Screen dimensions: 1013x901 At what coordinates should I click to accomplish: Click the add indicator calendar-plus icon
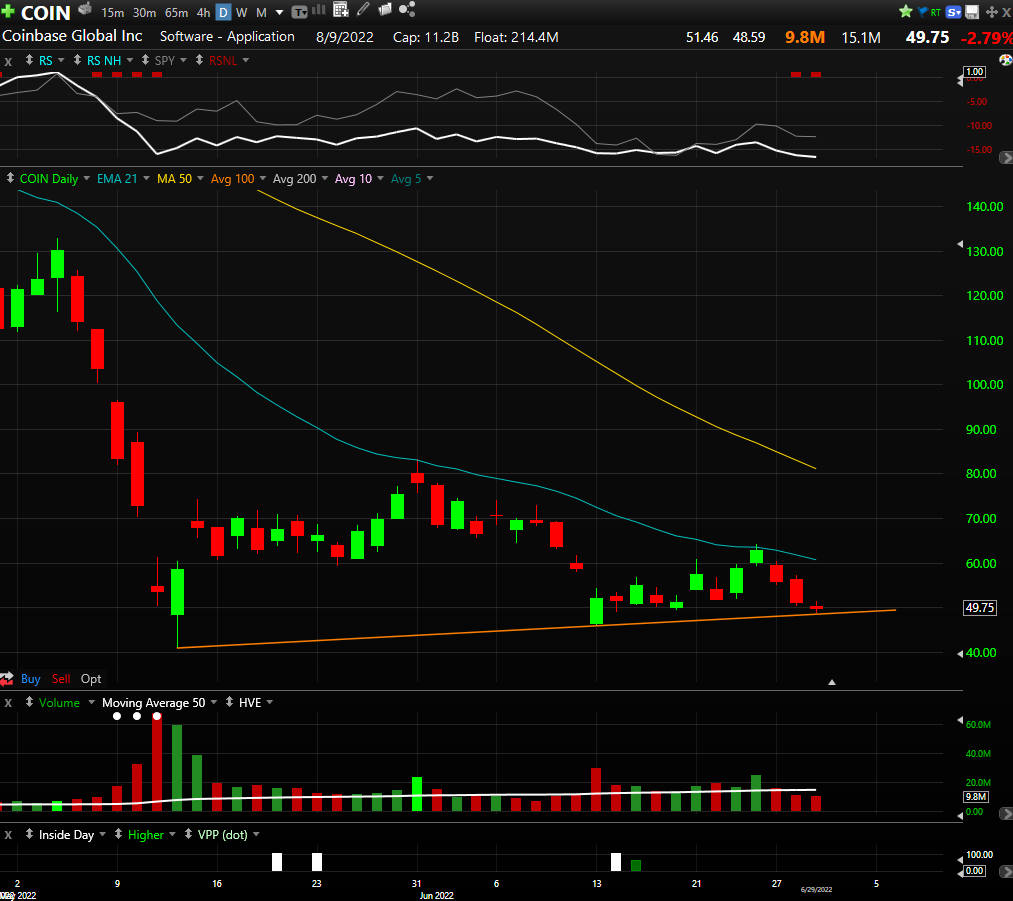coord(340,9)
